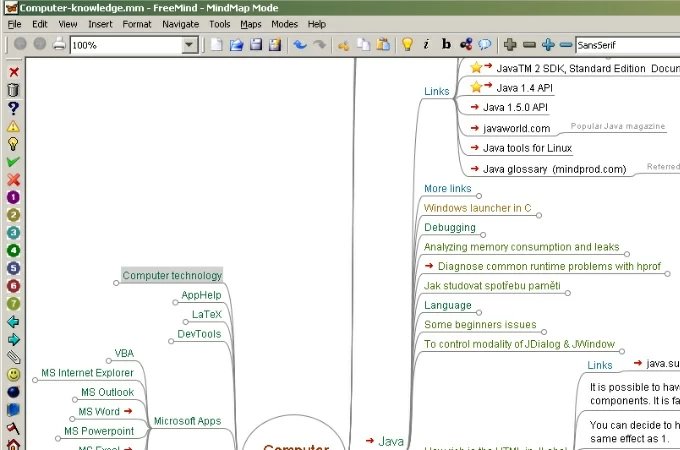Click the gray minus toolbar icon
The width and height of the screenshot is (680, 450).
click(x=529, y=45)
